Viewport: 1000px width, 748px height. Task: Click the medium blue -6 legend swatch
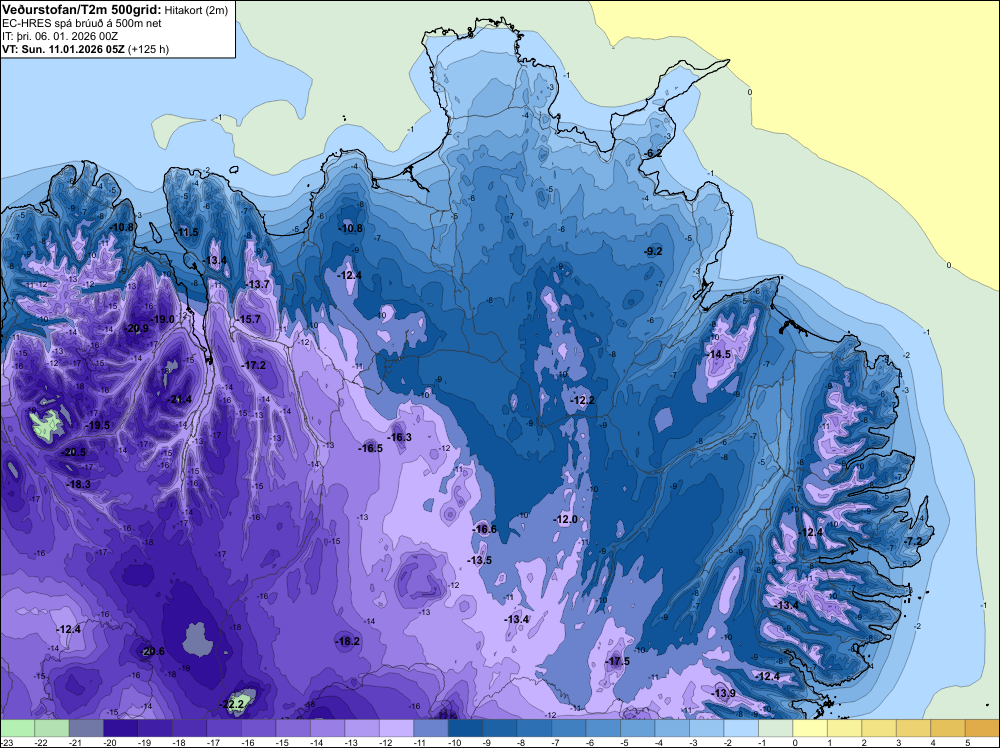603,728
